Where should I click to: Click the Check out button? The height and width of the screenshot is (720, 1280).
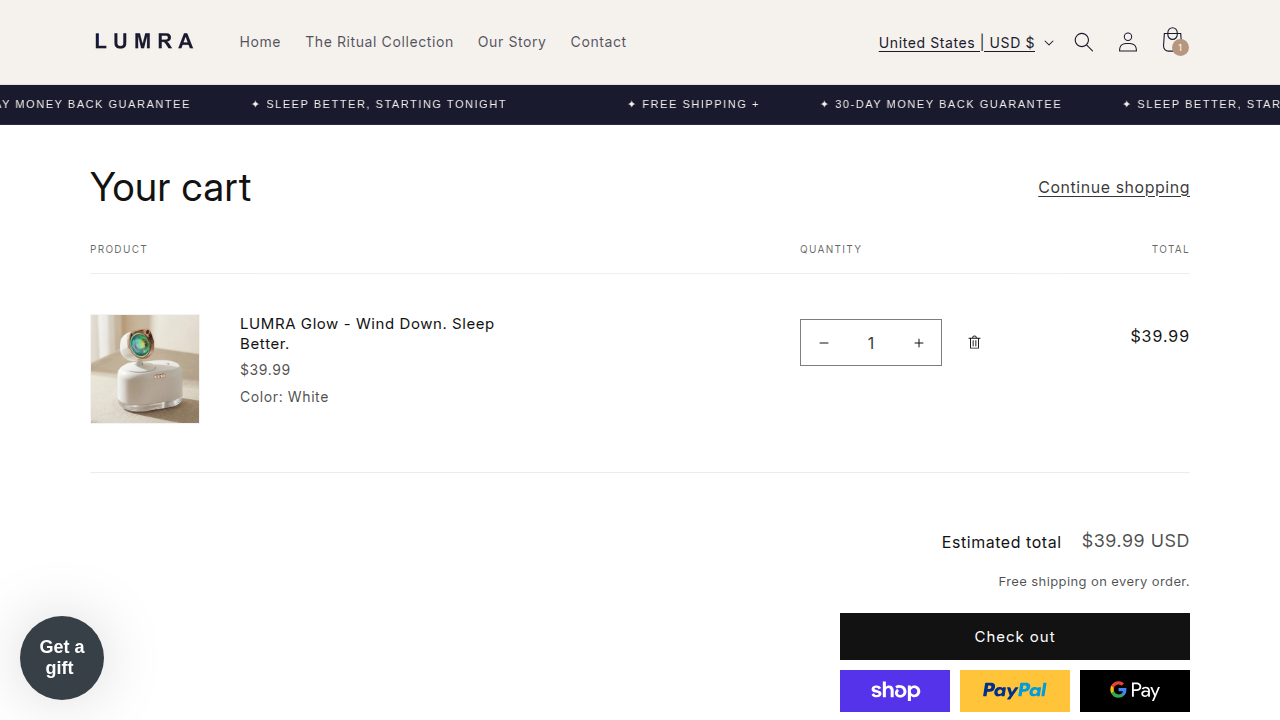1015,637
